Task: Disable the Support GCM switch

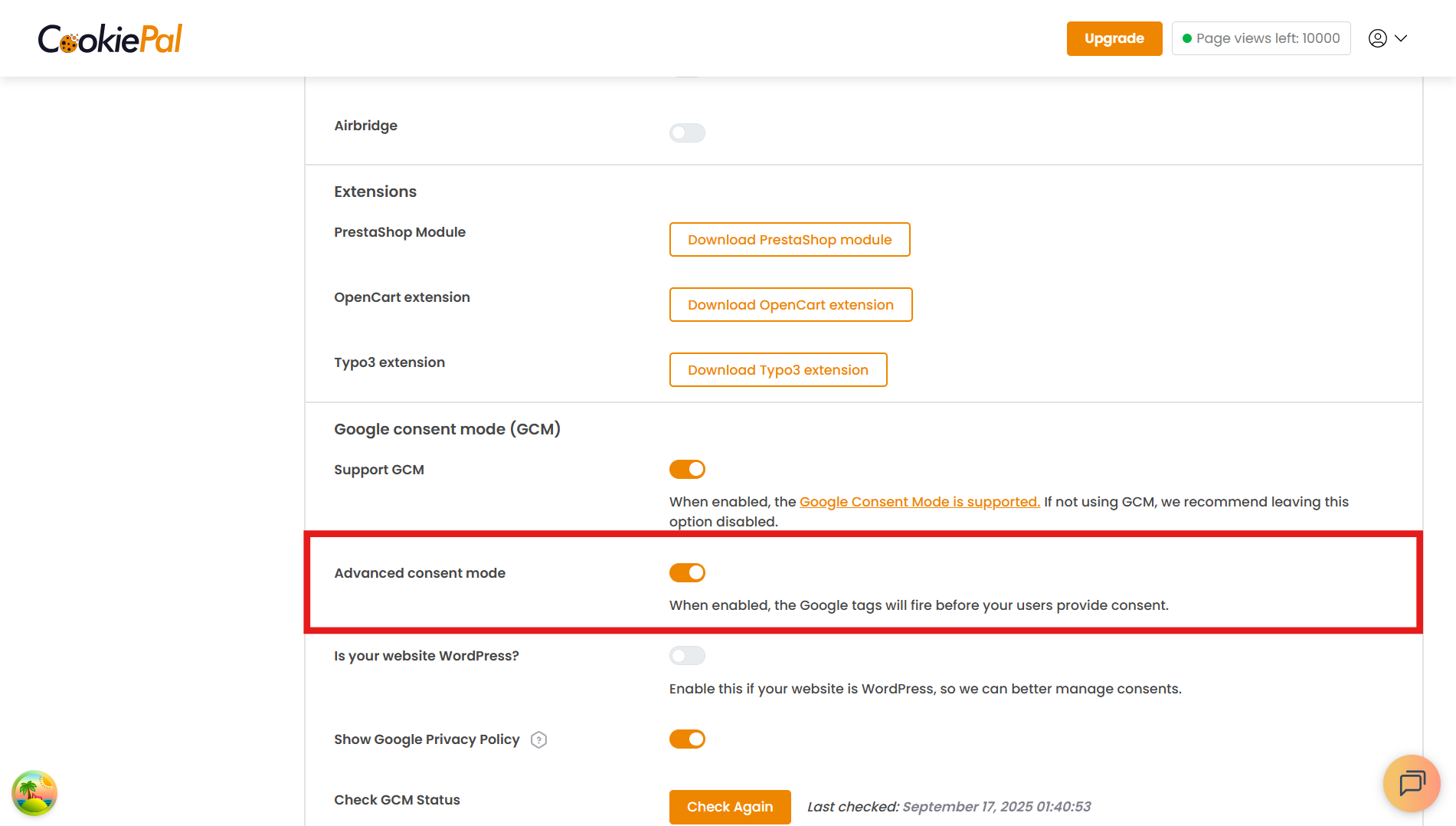Action: point(687,469)
